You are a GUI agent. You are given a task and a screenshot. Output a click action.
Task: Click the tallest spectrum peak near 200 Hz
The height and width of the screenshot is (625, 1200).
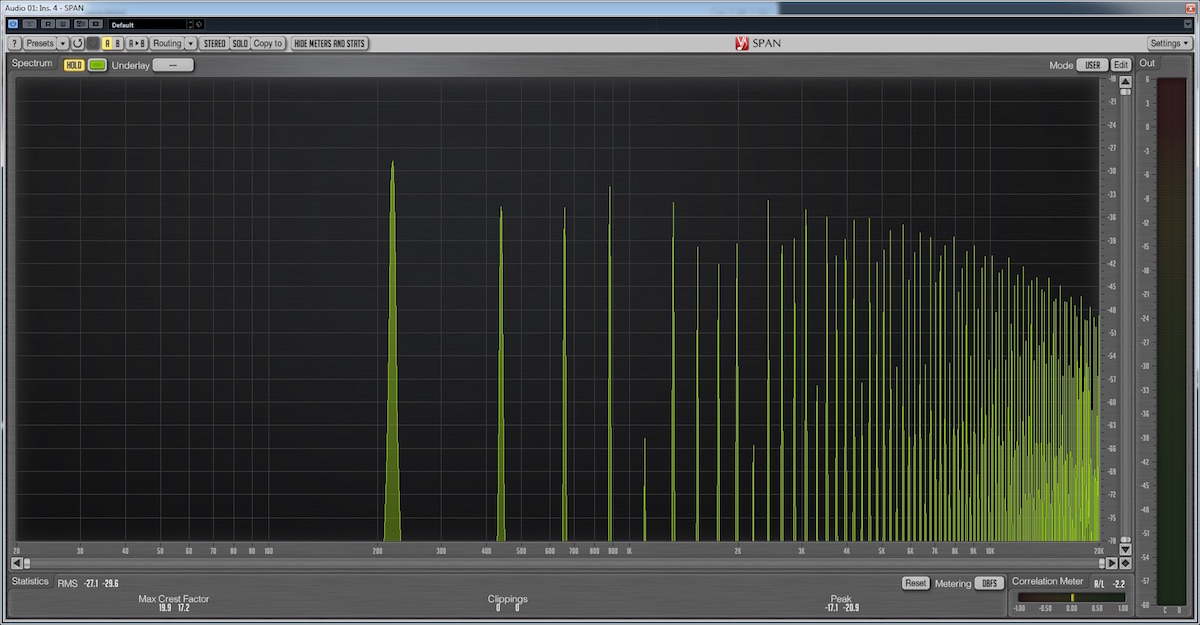click(x=392, y=350)
